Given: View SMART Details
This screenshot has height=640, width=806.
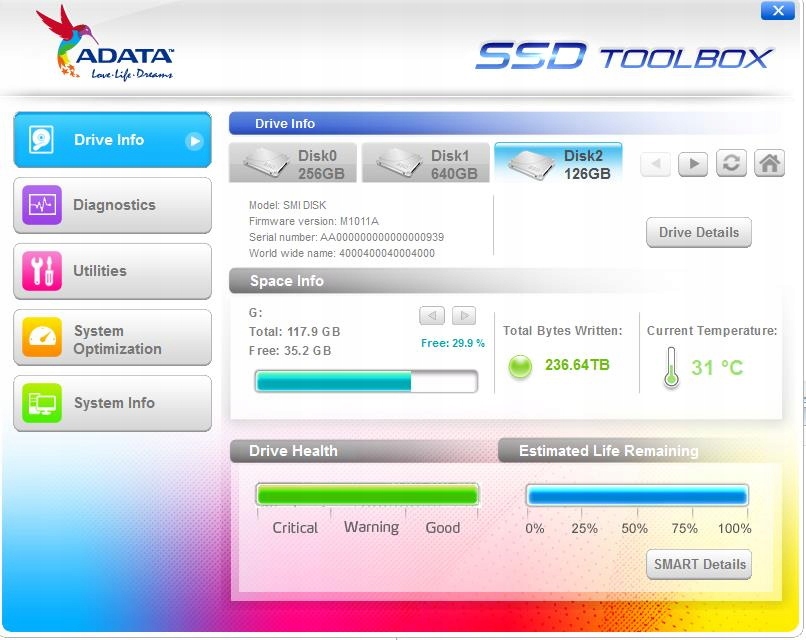Looking at the screenshot, I should (x=698, y=564).
